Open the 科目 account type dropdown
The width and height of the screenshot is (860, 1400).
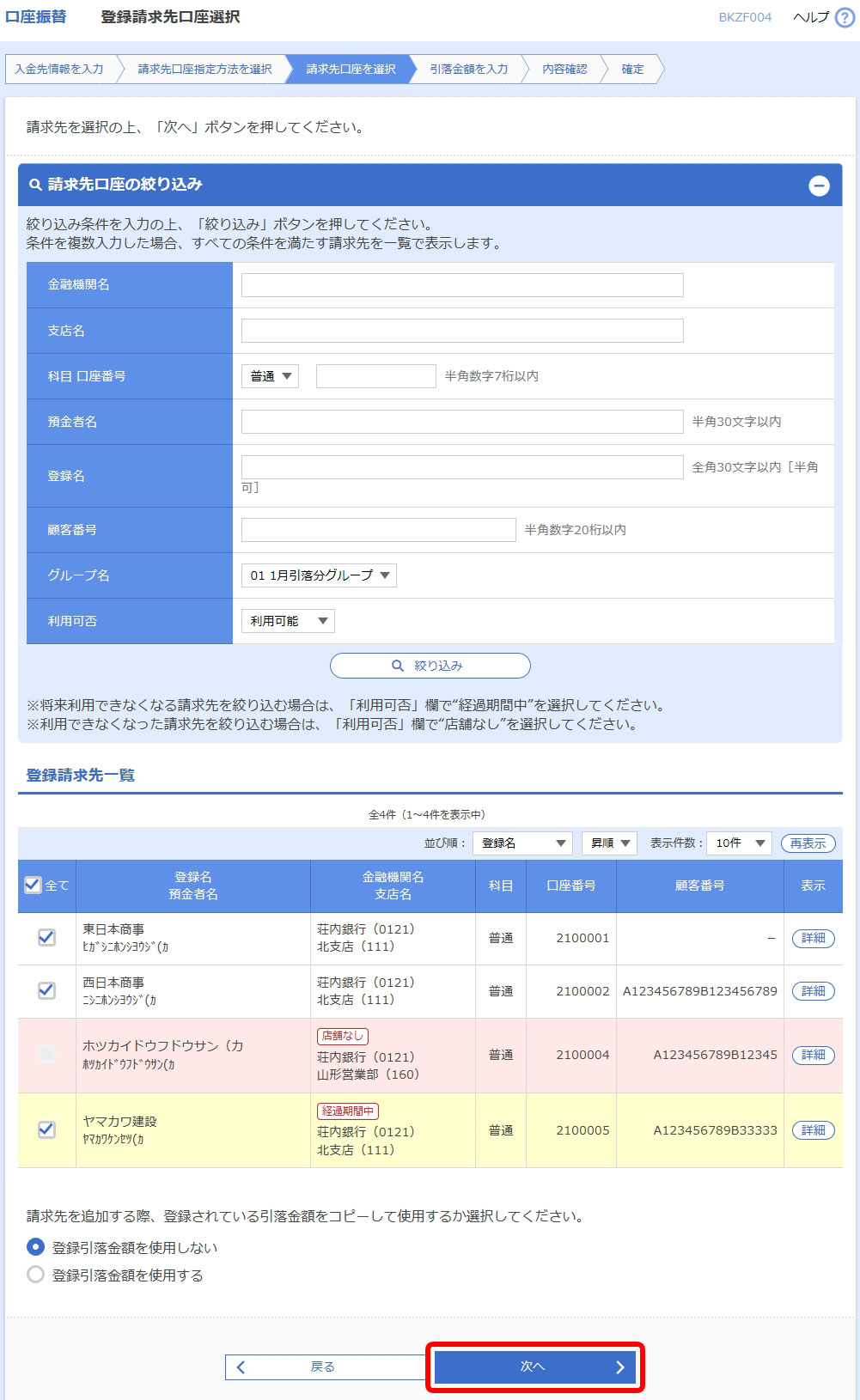click(x=270, y=376)
